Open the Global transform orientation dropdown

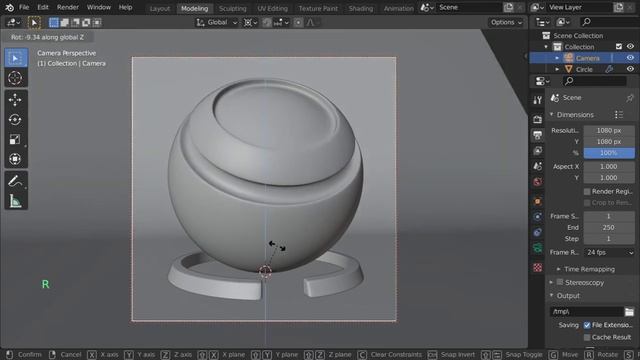(x=217, y=22)
